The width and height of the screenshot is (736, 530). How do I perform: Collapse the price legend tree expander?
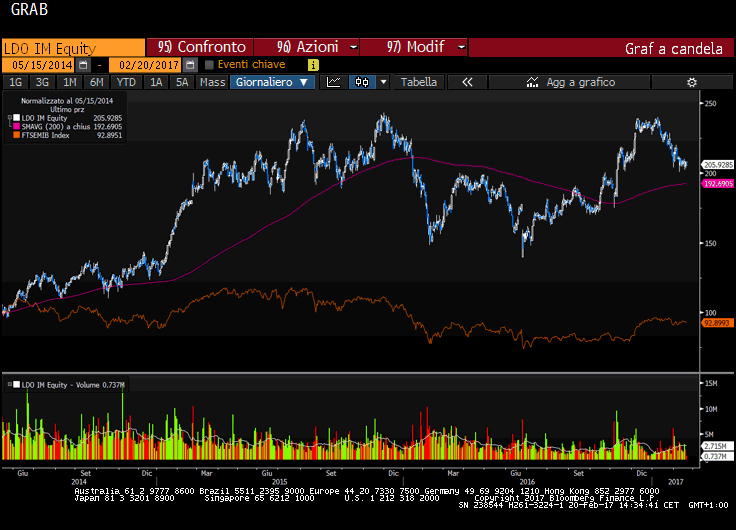pos(9,118)
